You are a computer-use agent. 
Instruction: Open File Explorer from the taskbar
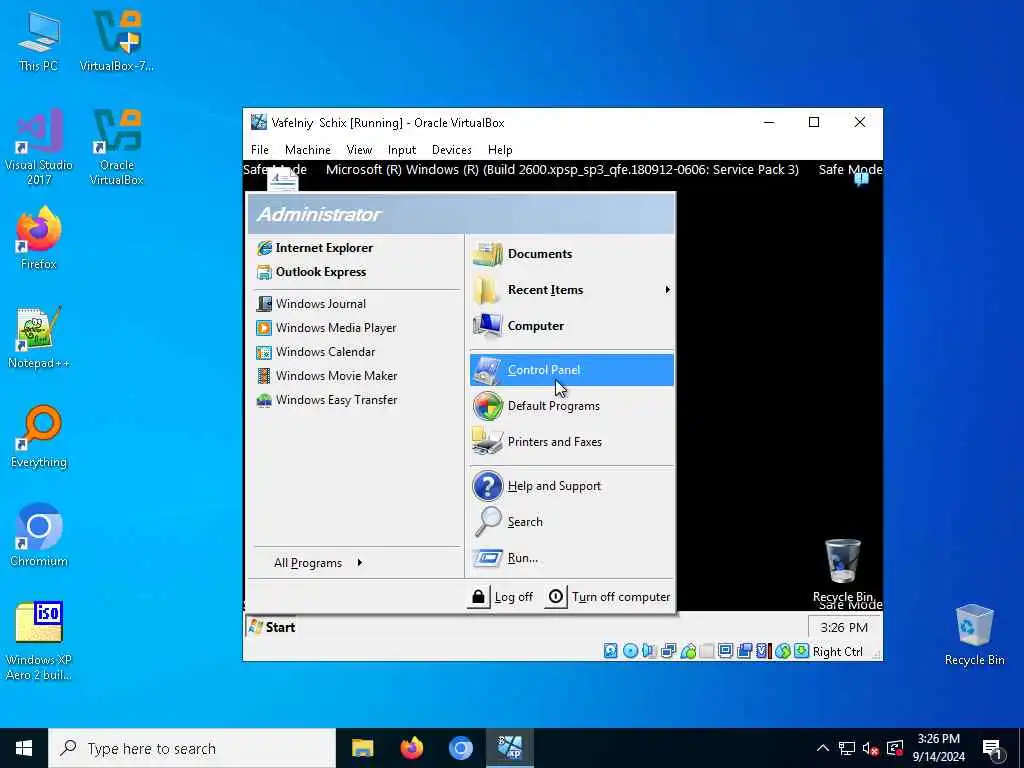point(362,748)
